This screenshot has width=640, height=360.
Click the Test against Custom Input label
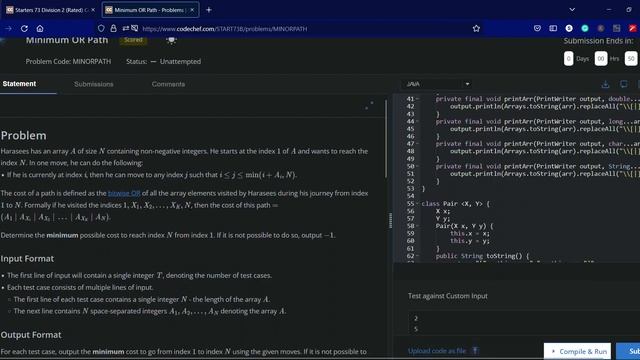(x=448, y=296)
